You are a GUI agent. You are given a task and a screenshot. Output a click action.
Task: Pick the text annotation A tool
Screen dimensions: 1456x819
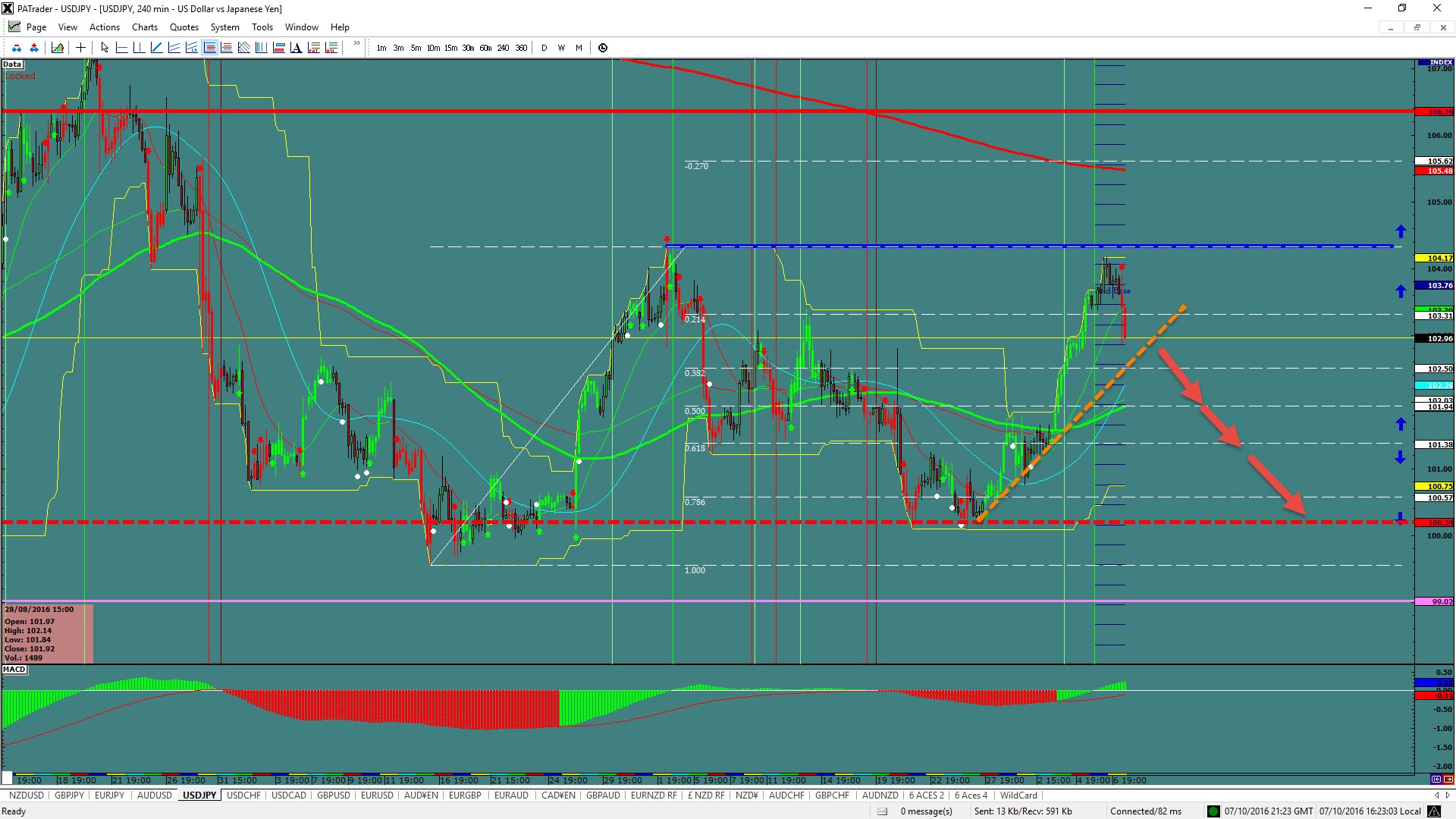[297, 48]
